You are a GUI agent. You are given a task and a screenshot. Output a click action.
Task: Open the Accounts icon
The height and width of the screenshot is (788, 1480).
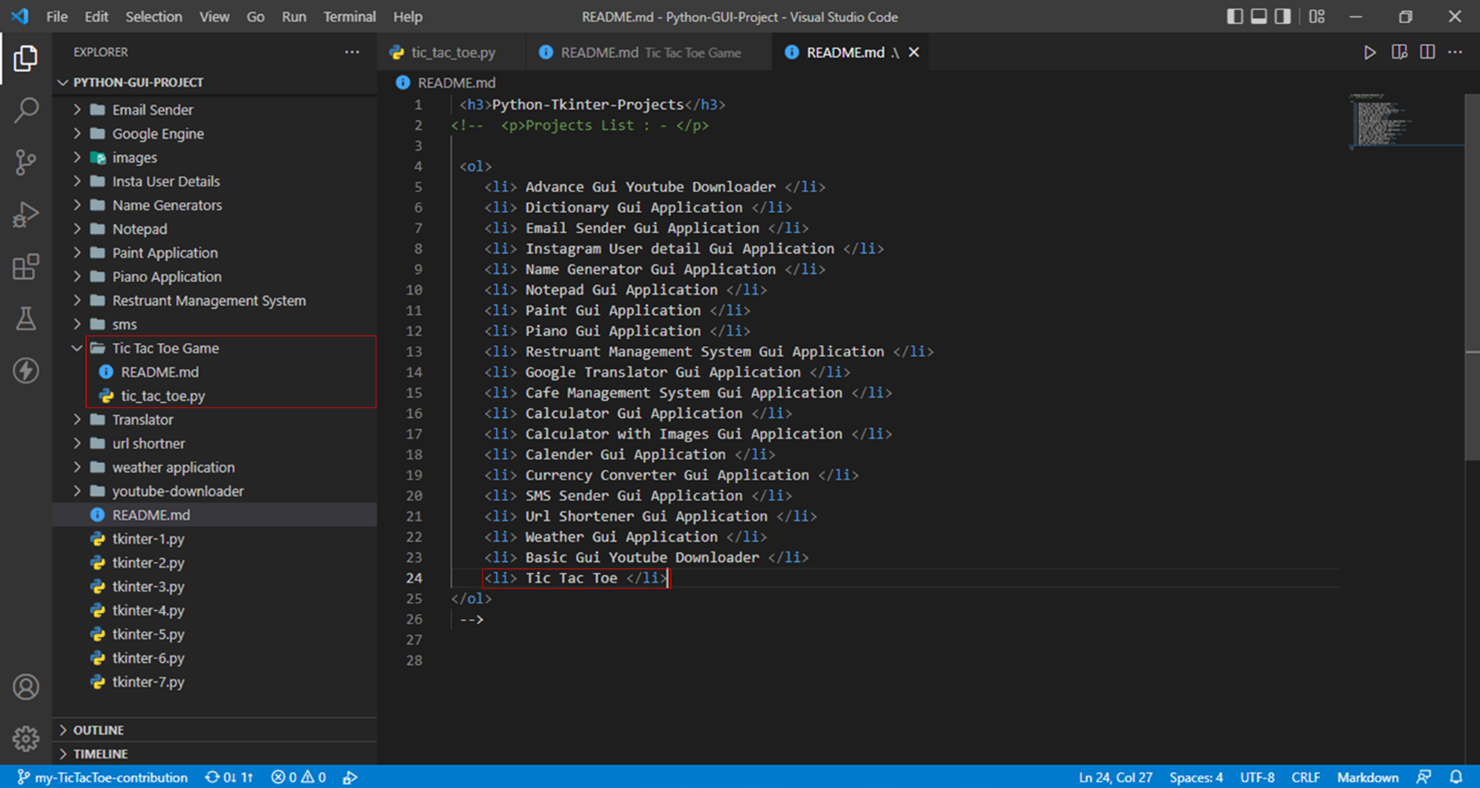[x=26, y=687]
